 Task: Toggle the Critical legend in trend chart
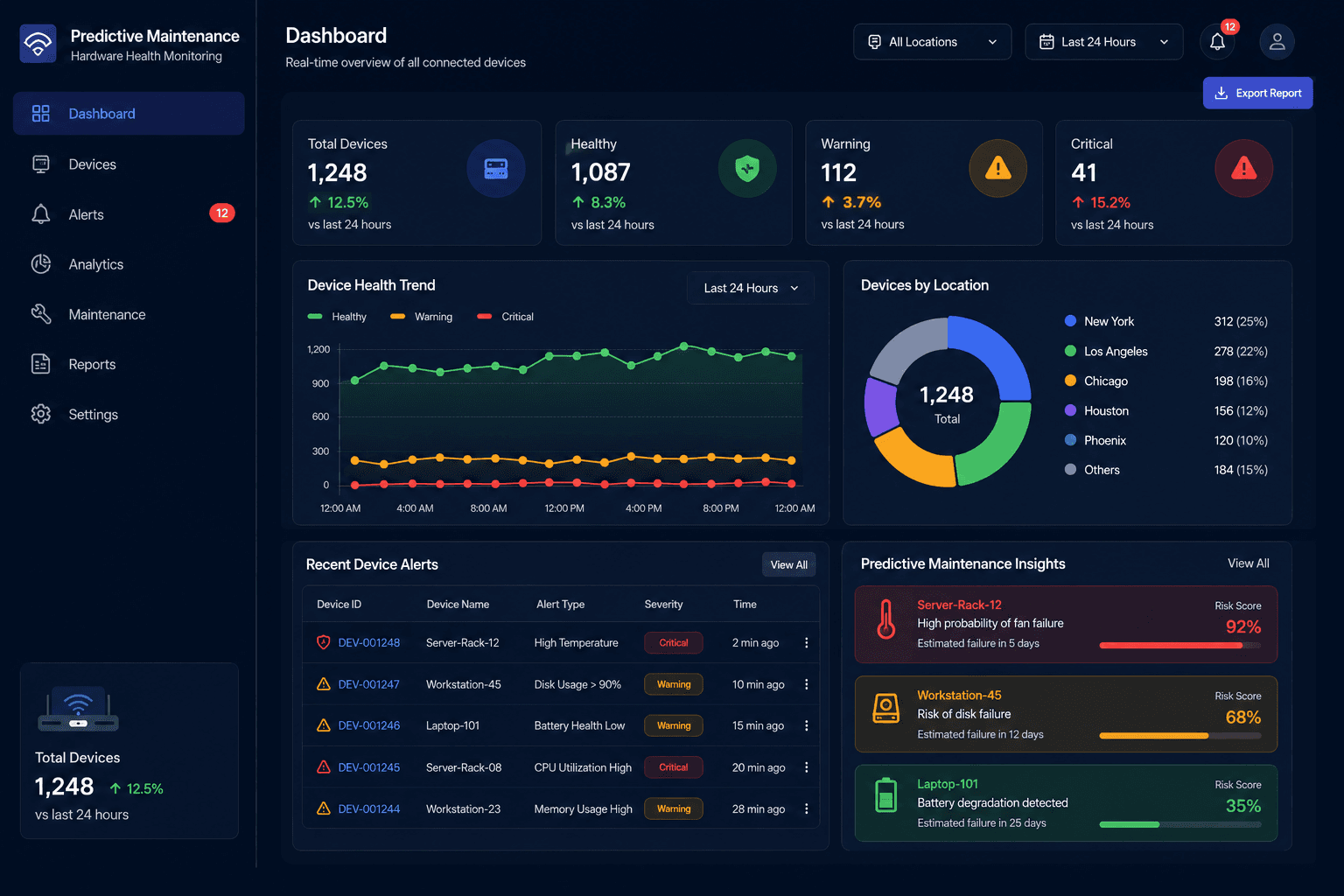(x=505, y=317)
